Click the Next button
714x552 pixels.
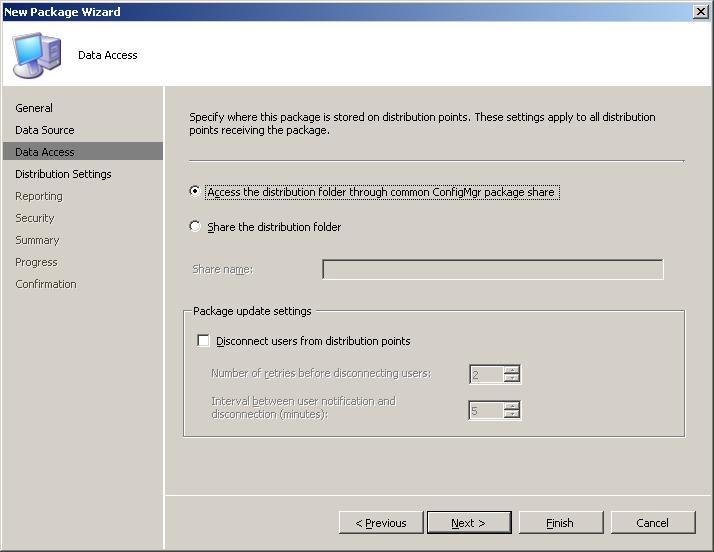469,522
